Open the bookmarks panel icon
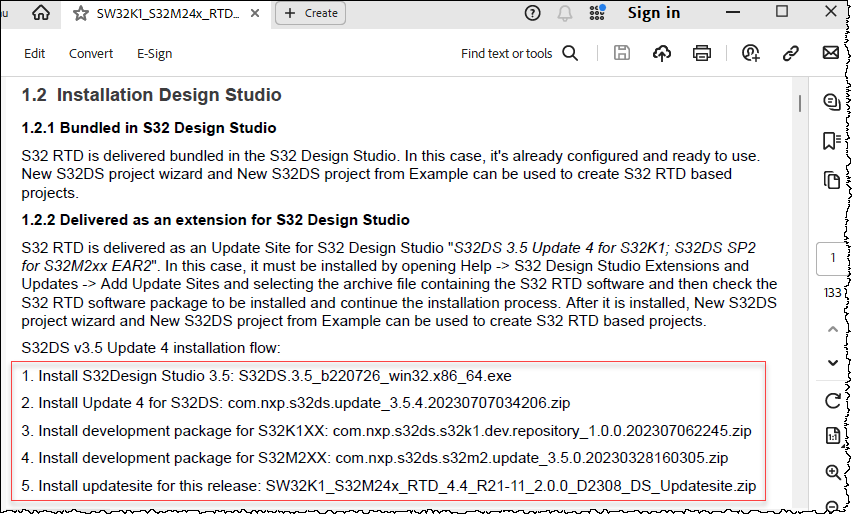The width and height of the screenshot is (852, 516). tap(831, 141)
